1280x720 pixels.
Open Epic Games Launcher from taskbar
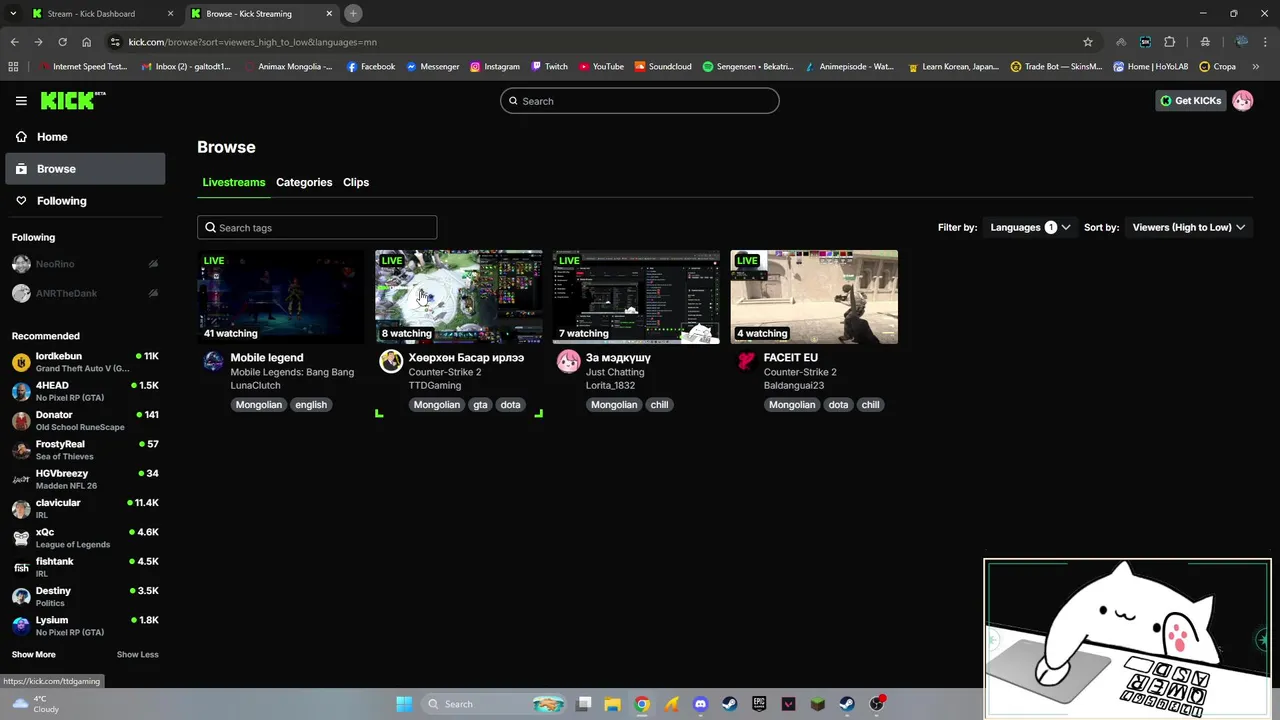tap(759, 704)
